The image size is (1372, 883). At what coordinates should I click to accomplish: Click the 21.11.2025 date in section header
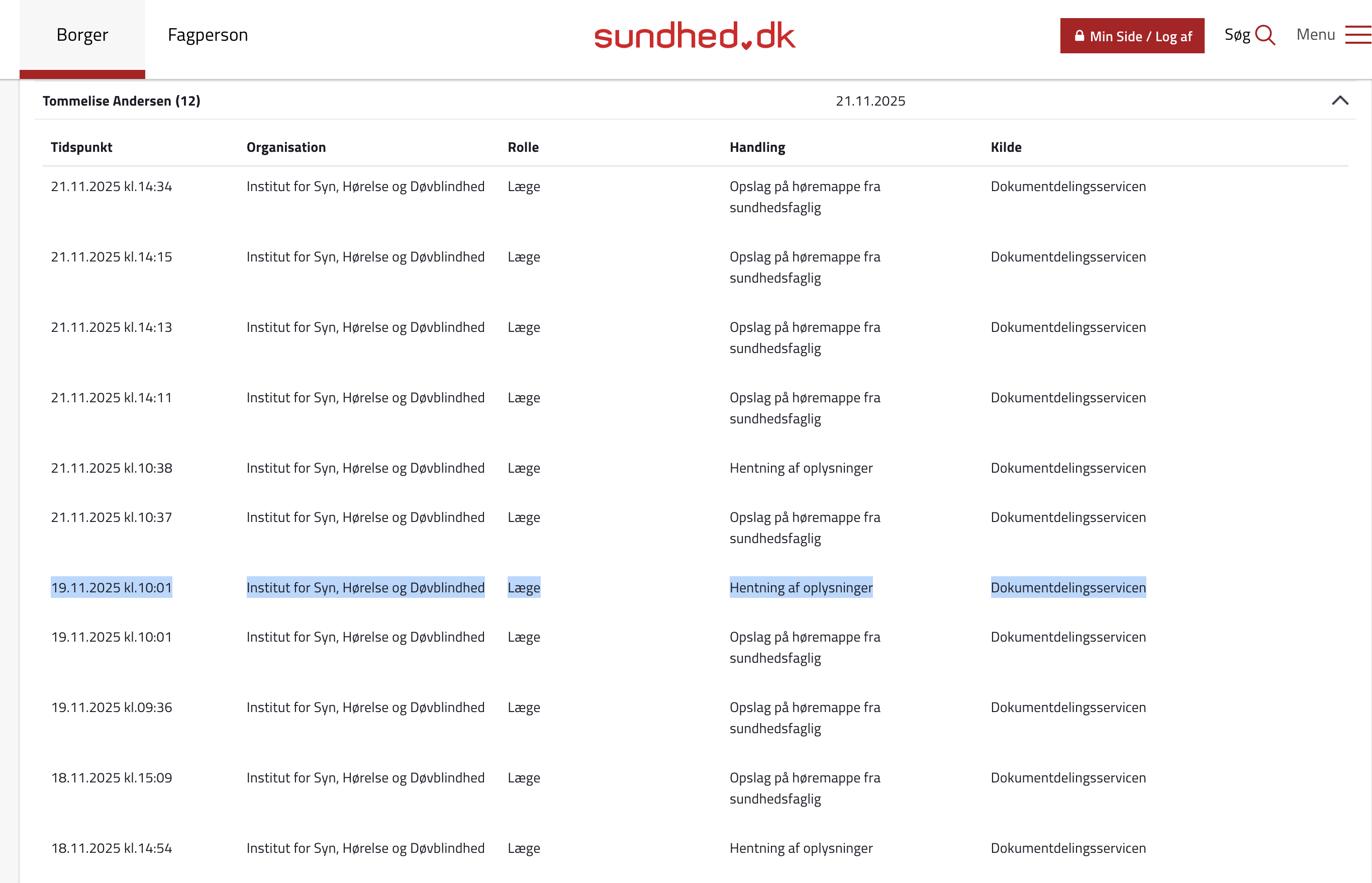click(x=870, y=101)
